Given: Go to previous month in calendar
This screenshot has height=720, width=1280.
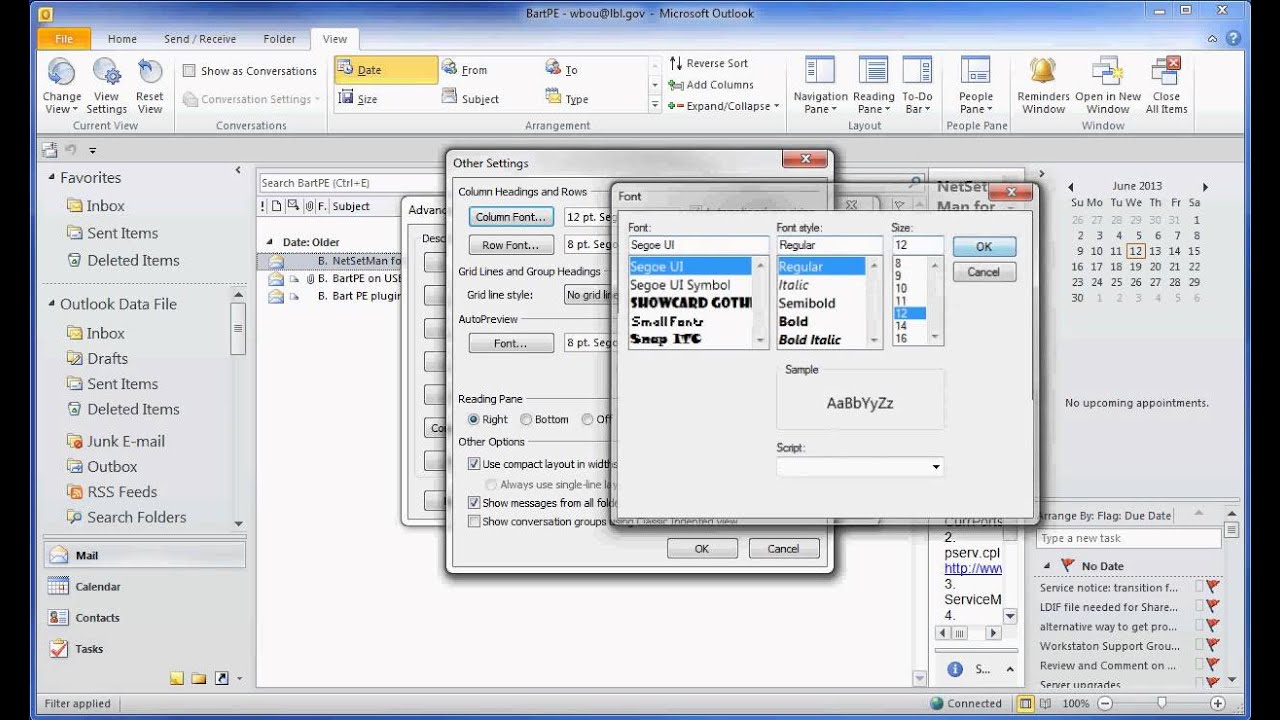Looking at the screenshot, I should click(1071, 186).
